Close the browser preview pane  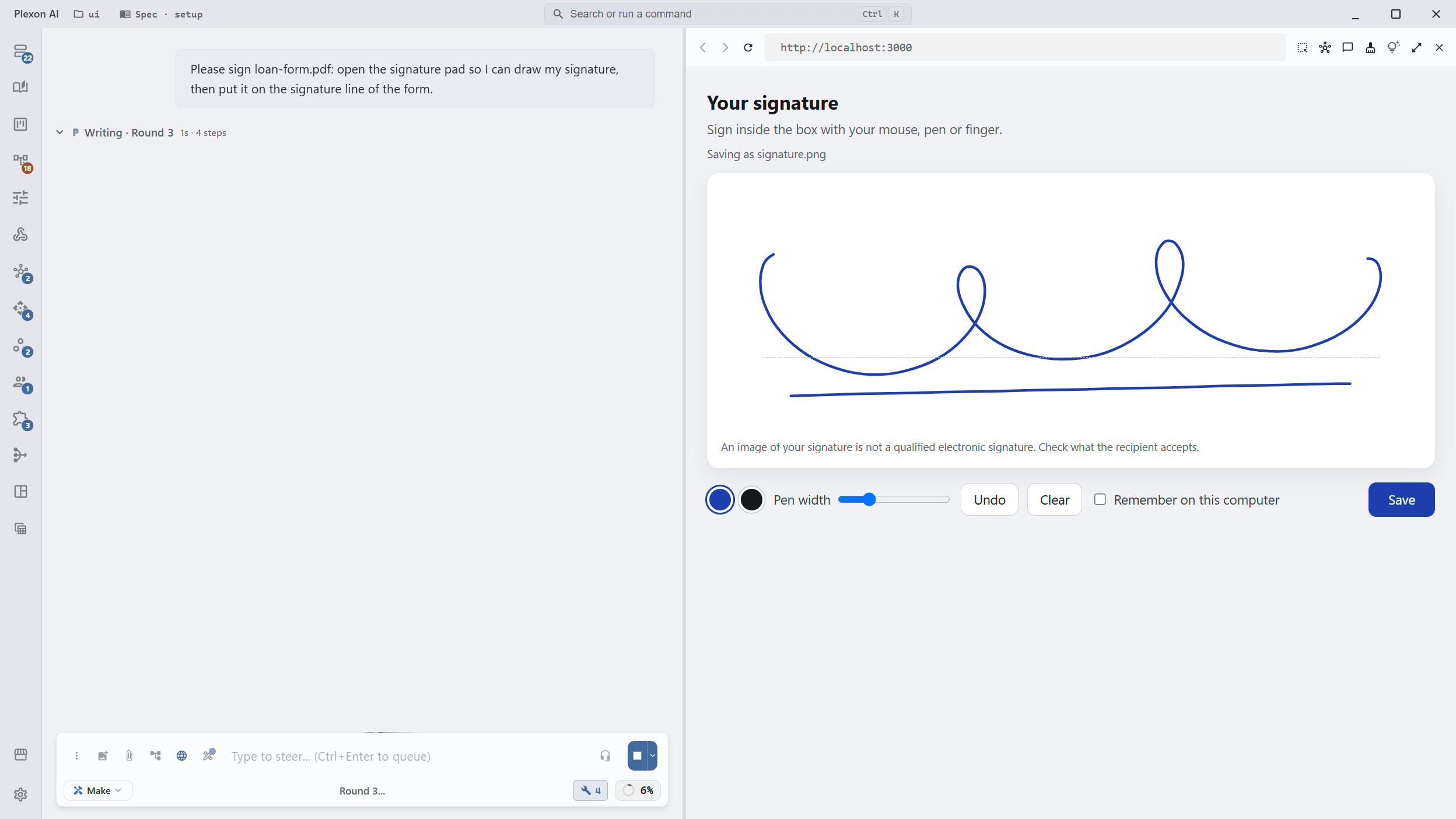tap(1439, 48)
